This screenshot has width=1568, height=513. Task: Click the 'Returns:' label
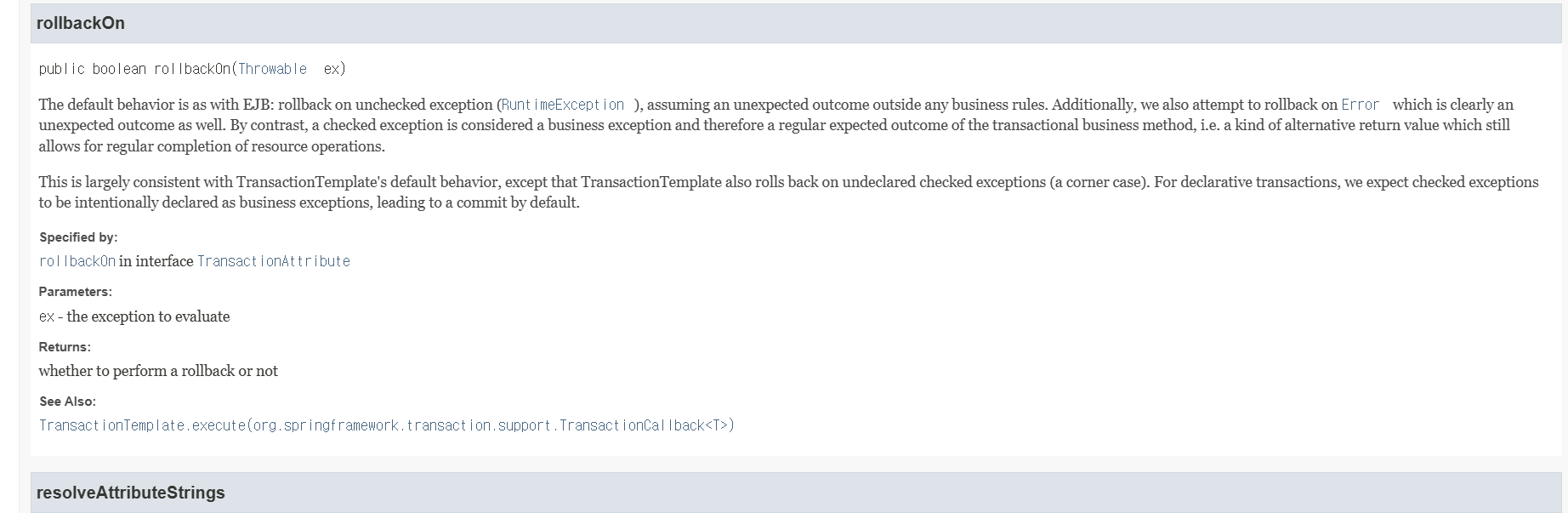(x=65, y=347)
